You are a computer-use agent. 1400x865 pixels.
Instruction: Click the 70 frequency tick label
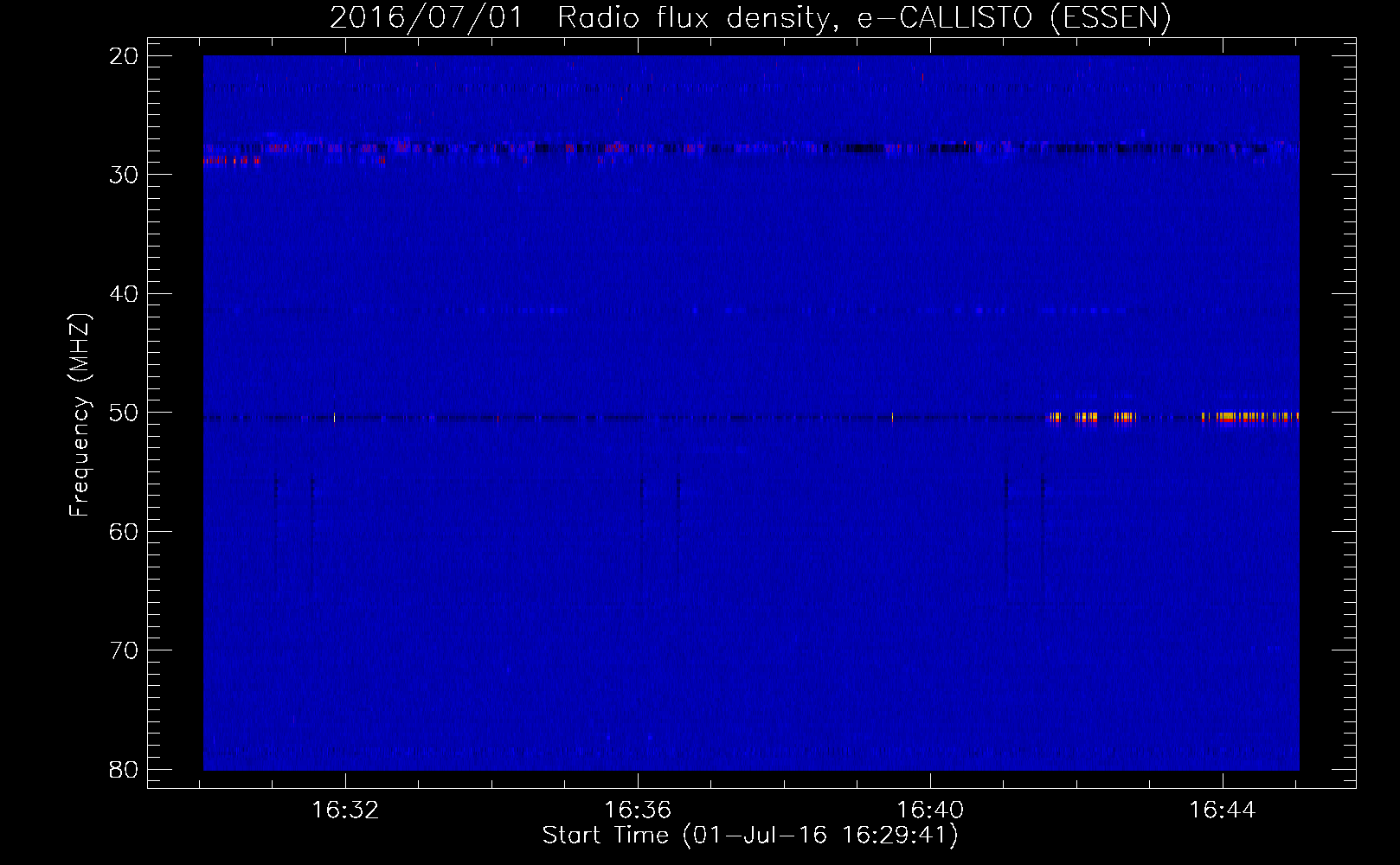124,650
